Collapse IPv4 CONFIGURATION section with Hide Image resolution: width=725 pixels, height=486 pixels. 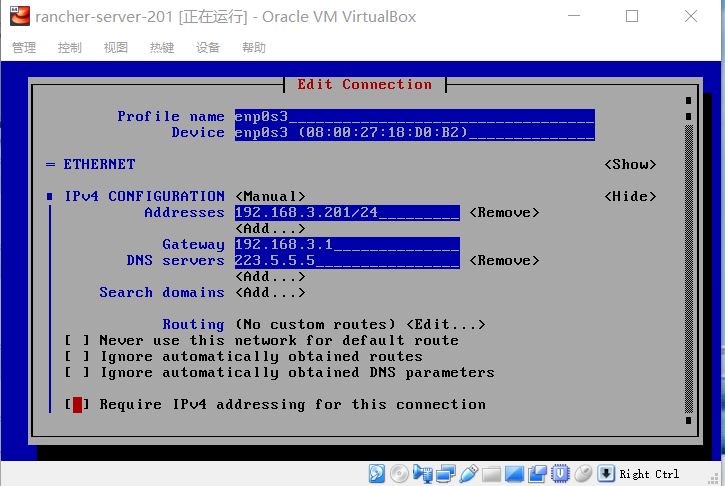pos(630,197)
